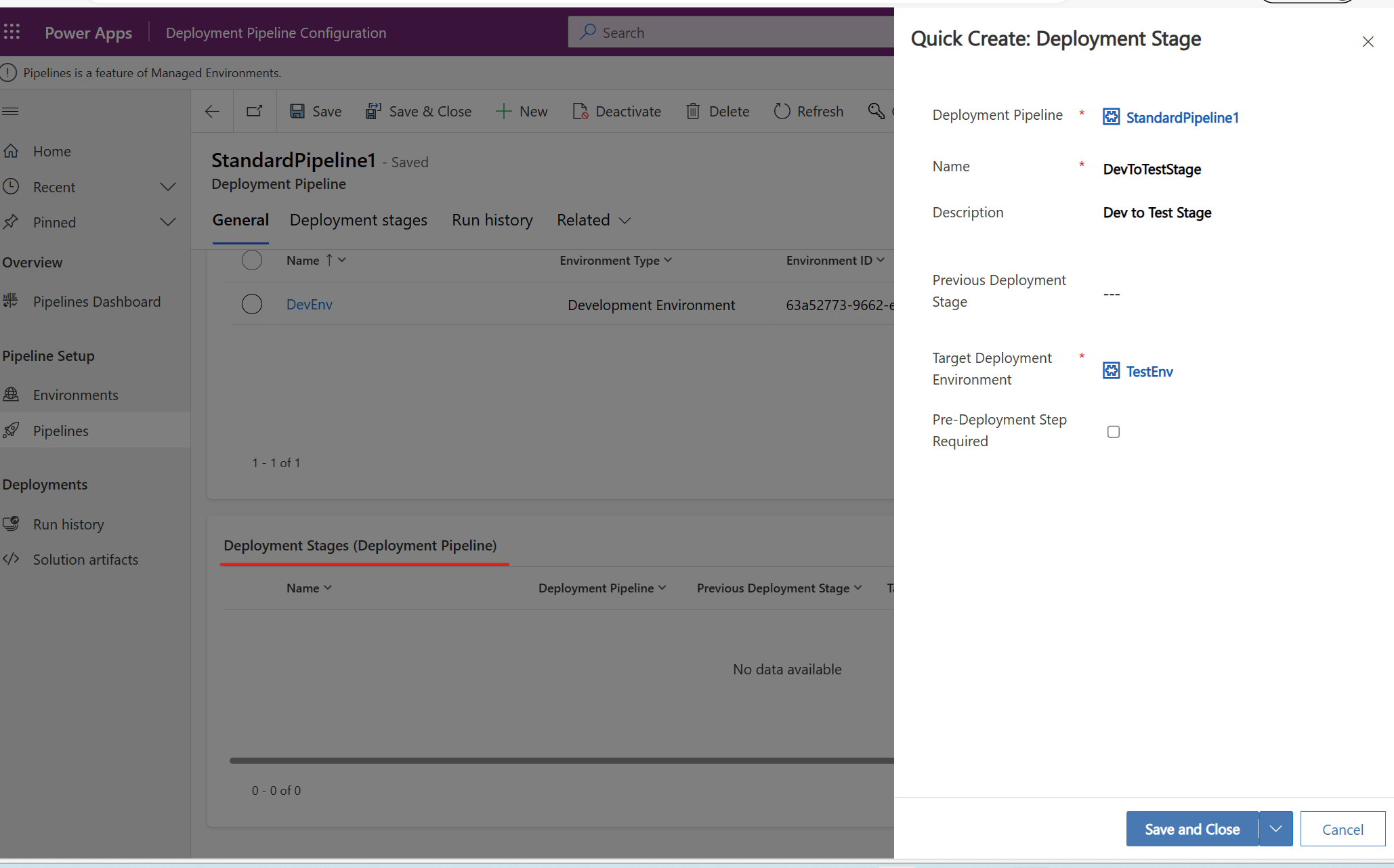Expand the Save and Close dropdown arrow
Image resolution: width=1394 pixels, height=868 pixels.
1275,829
